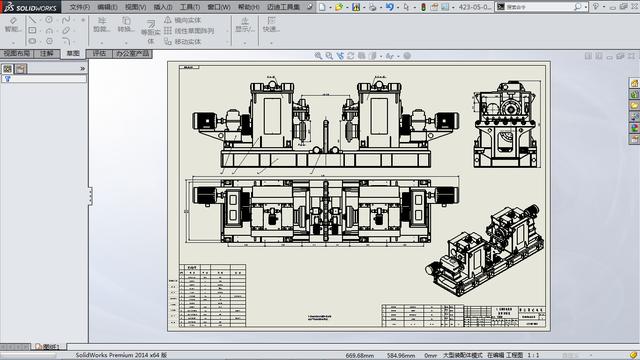Switch to the 注解 tab
Viewport: 640px width, 360px height.
(x=47, y=53)
